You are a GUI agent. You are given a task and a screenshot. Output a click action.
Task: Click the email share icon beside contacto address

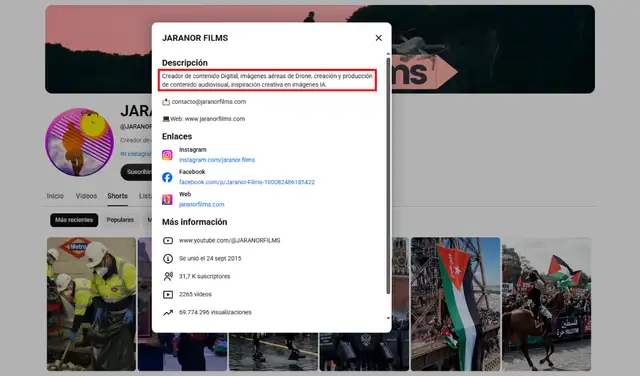(166, 102)
